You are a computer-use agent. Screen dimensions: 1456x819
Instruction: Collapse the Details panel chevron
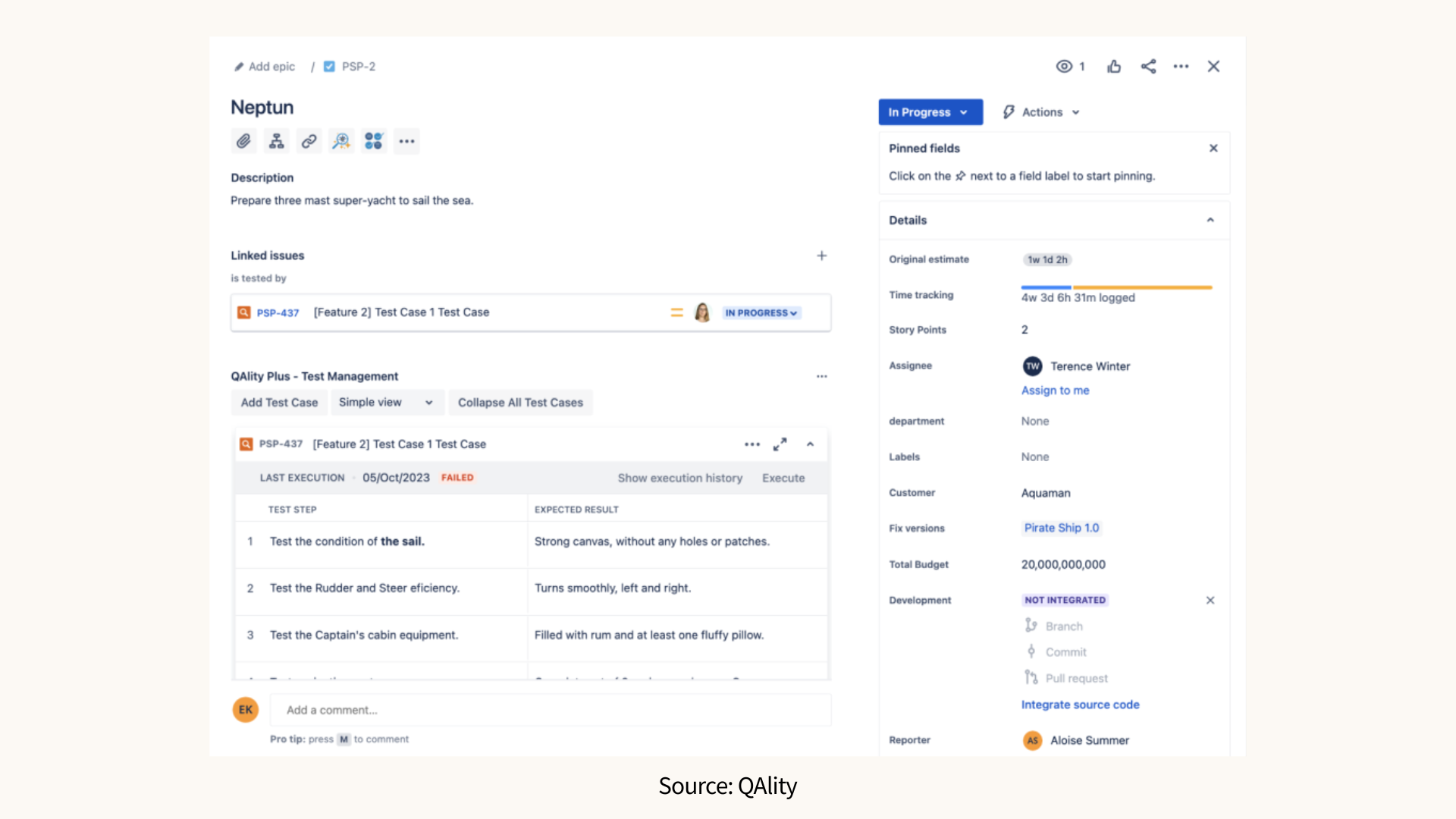pos(1210,220)
